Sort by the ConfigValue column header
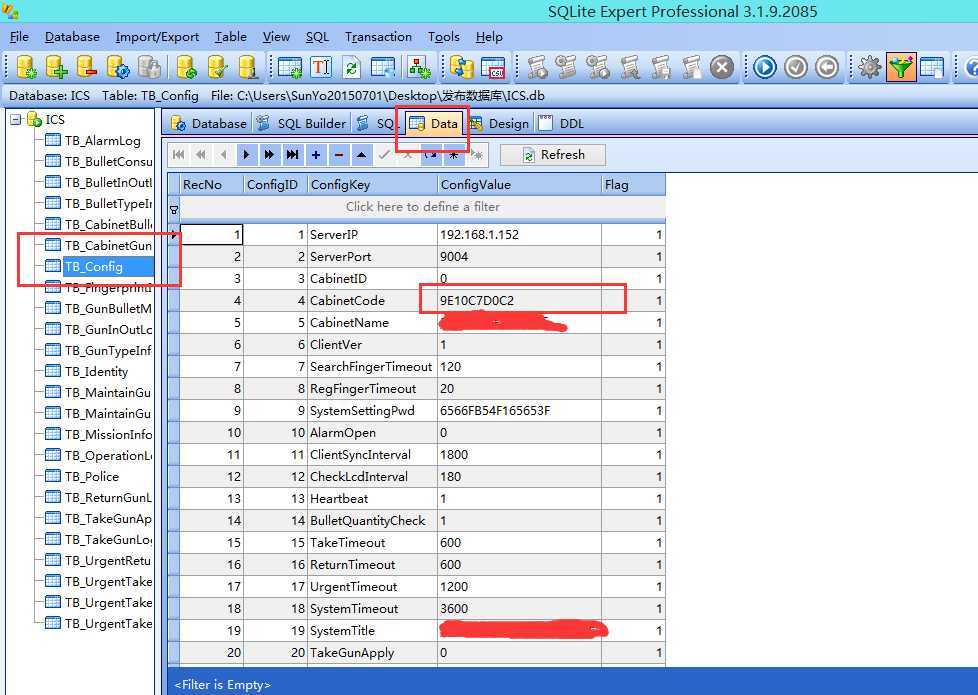The height and width of the screenshot is (695, 978). pos(519,185)
